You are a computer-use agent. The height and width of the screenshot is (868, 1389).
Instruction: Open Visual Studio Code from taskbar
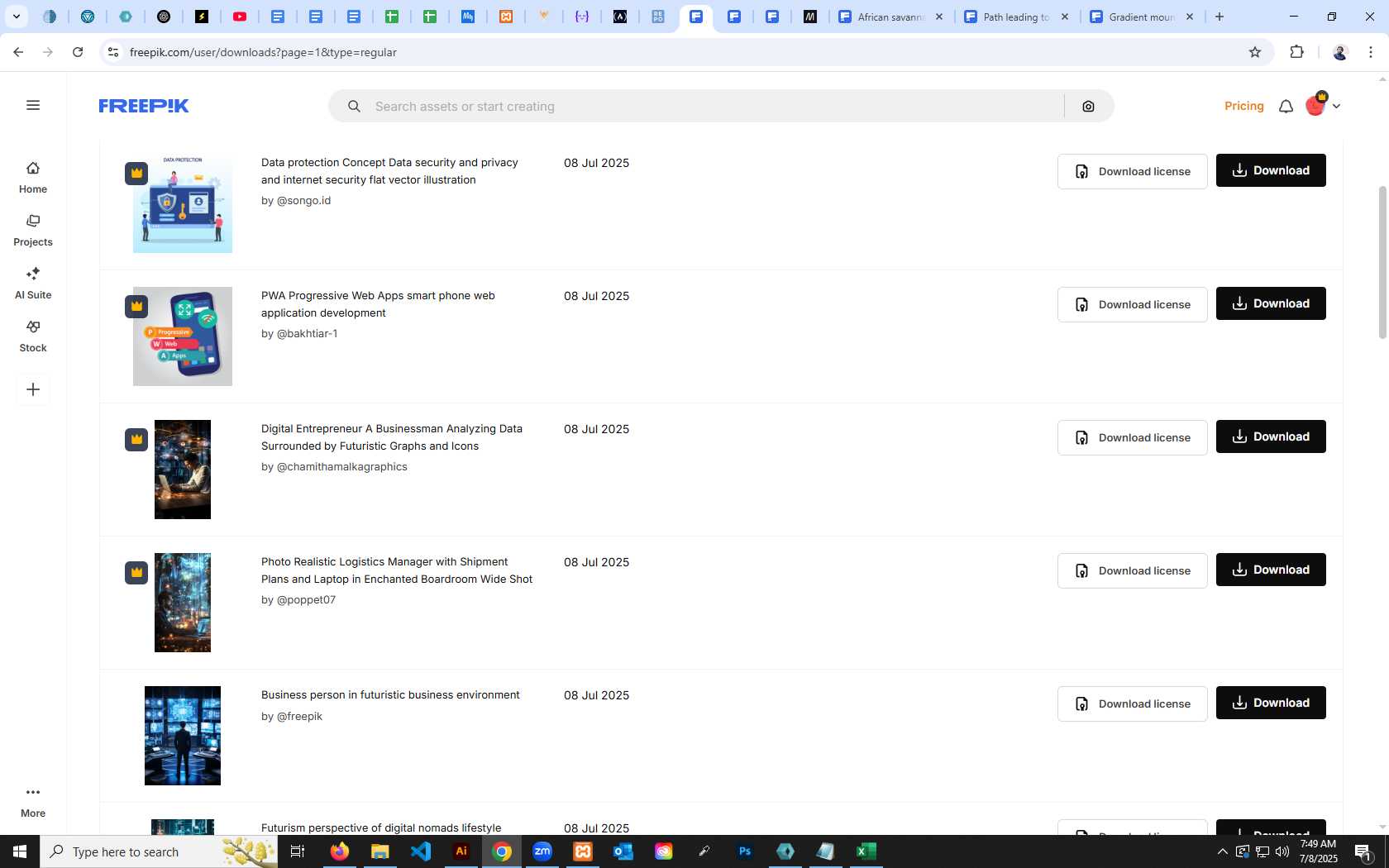(421, 851)
